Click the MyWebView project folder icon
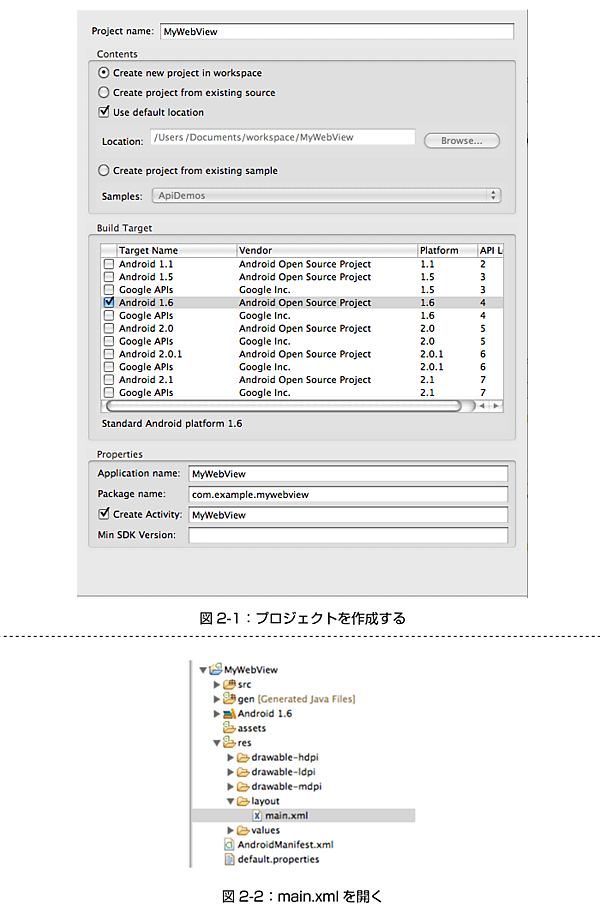 click(216, 669)
